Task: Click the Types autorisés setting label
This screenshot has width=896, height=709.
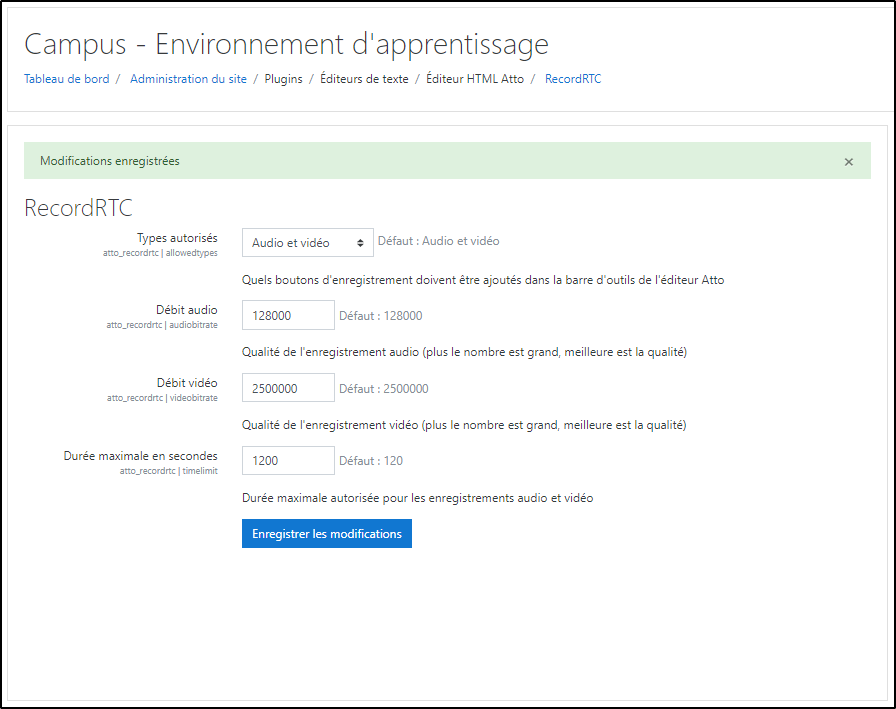Action: pos(177,238)
